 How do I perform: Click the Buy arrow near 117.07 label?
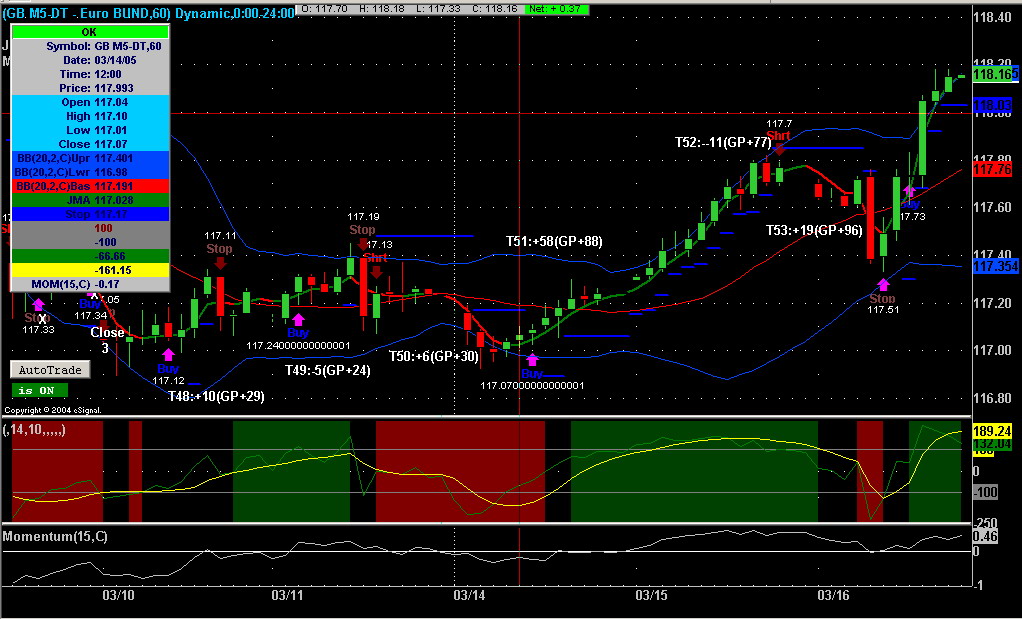tap(533, 359)
